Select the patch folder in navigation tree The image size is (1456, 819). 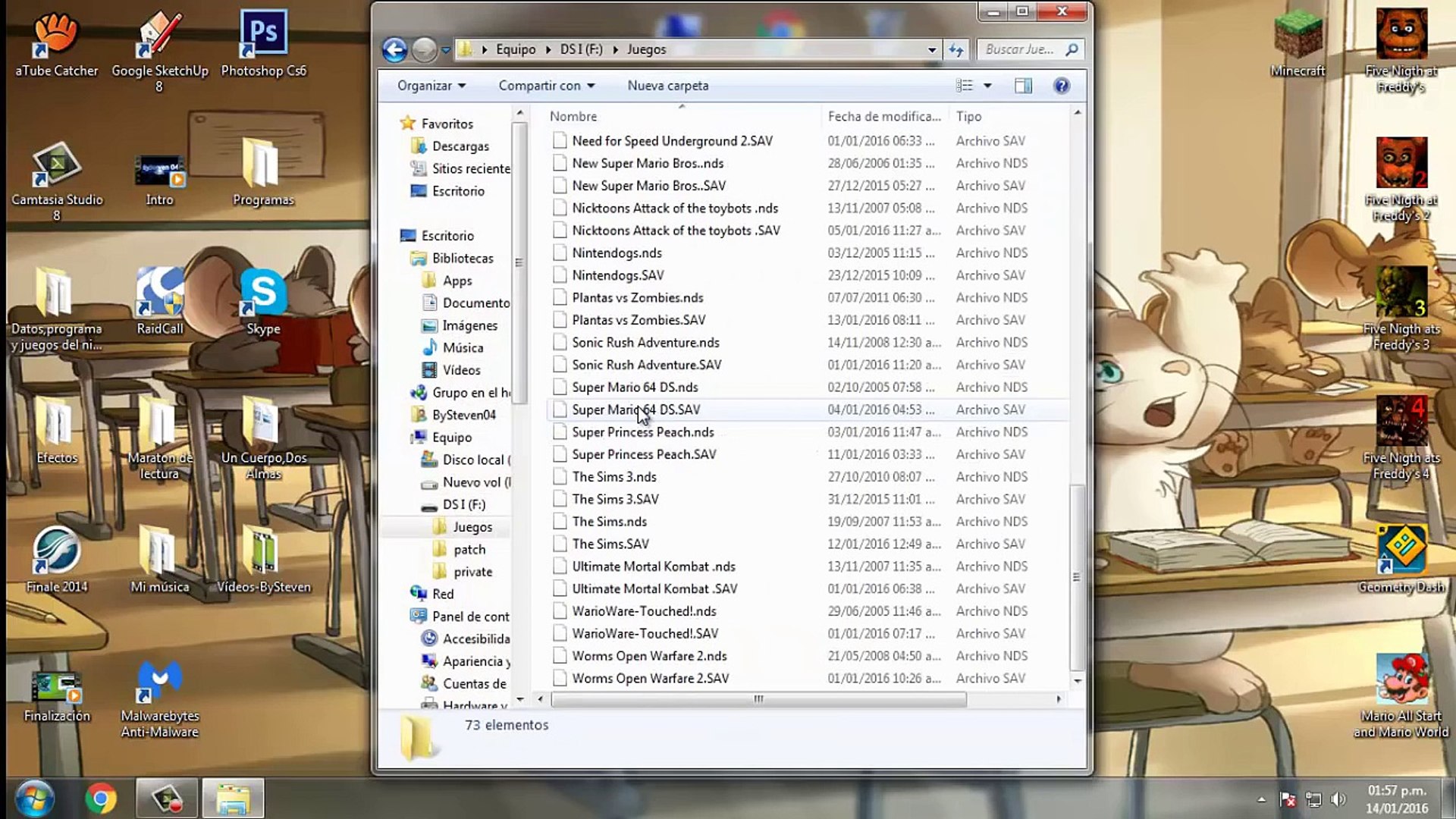click(x=469, y=549)
